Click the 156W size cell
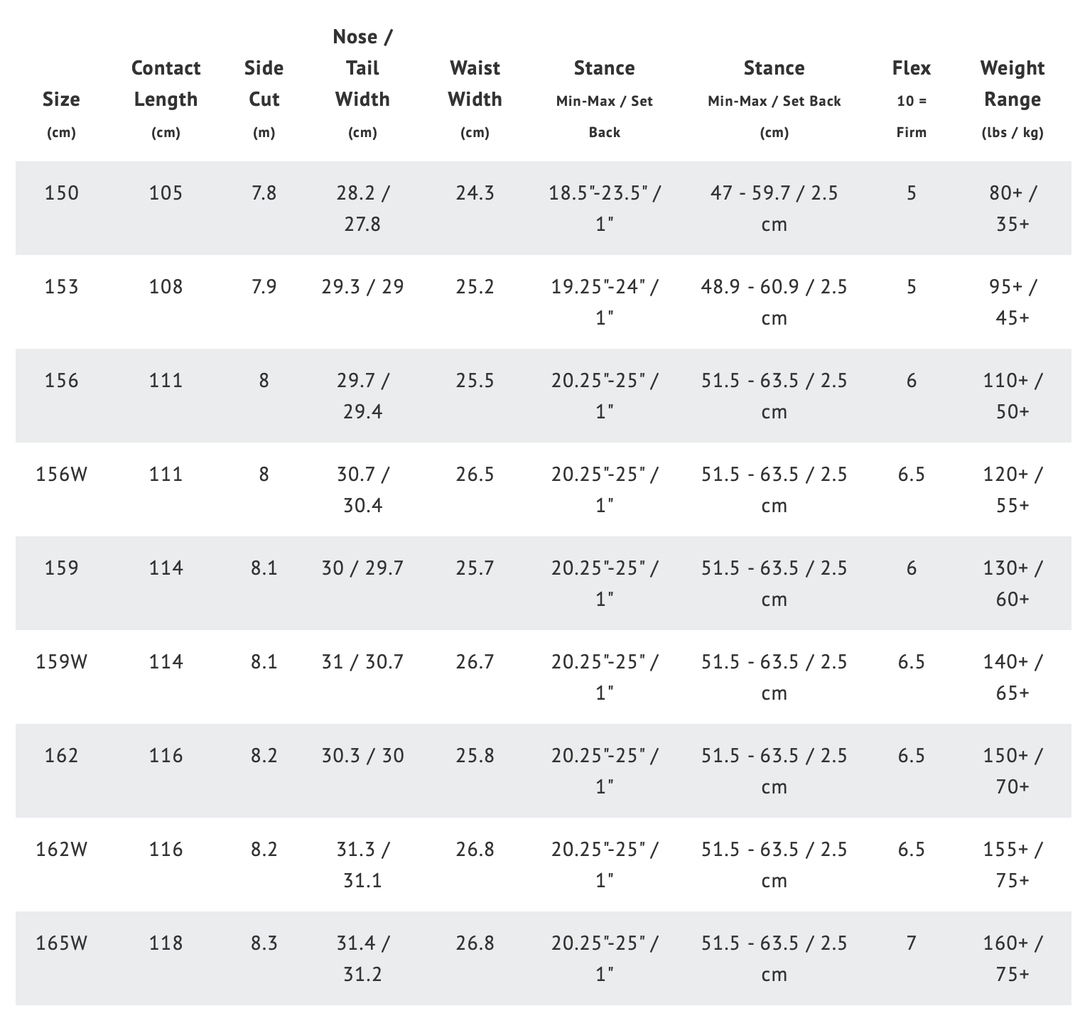This screenshot has height=1013, width=1080. [61, 474]
